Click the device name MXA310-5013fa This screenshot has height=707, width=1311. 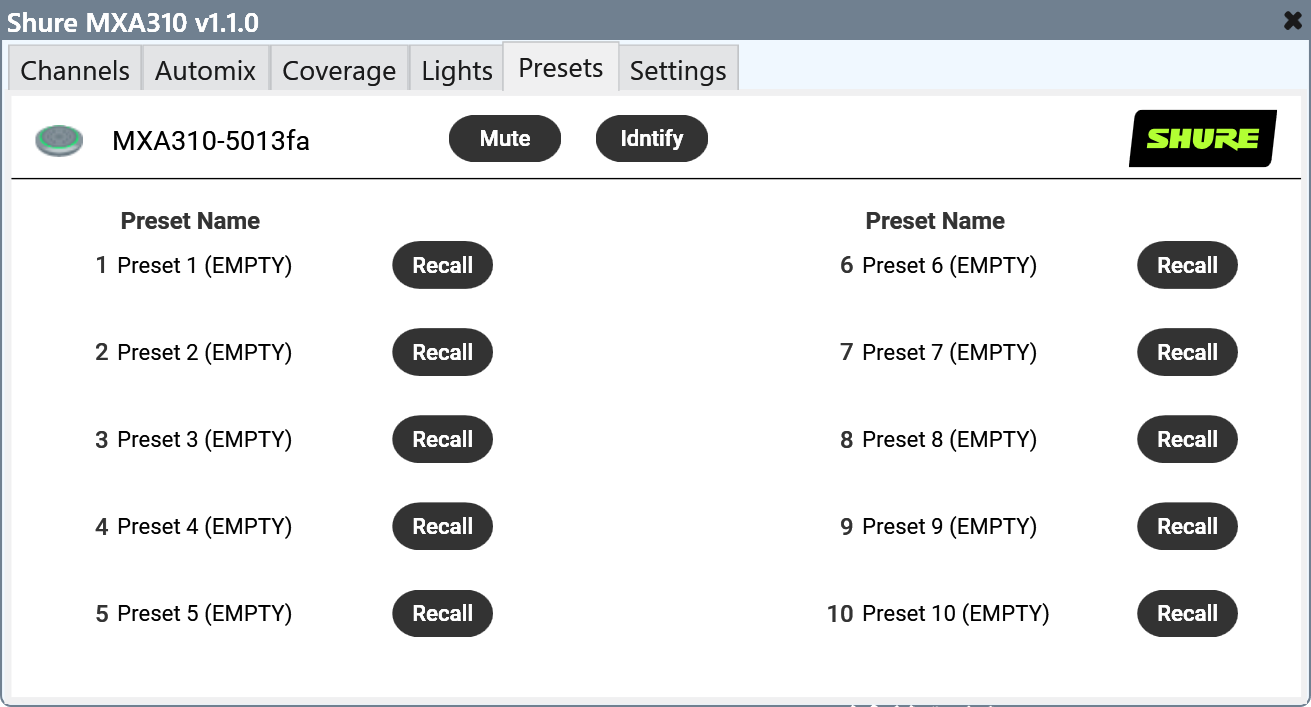[211, 141]
